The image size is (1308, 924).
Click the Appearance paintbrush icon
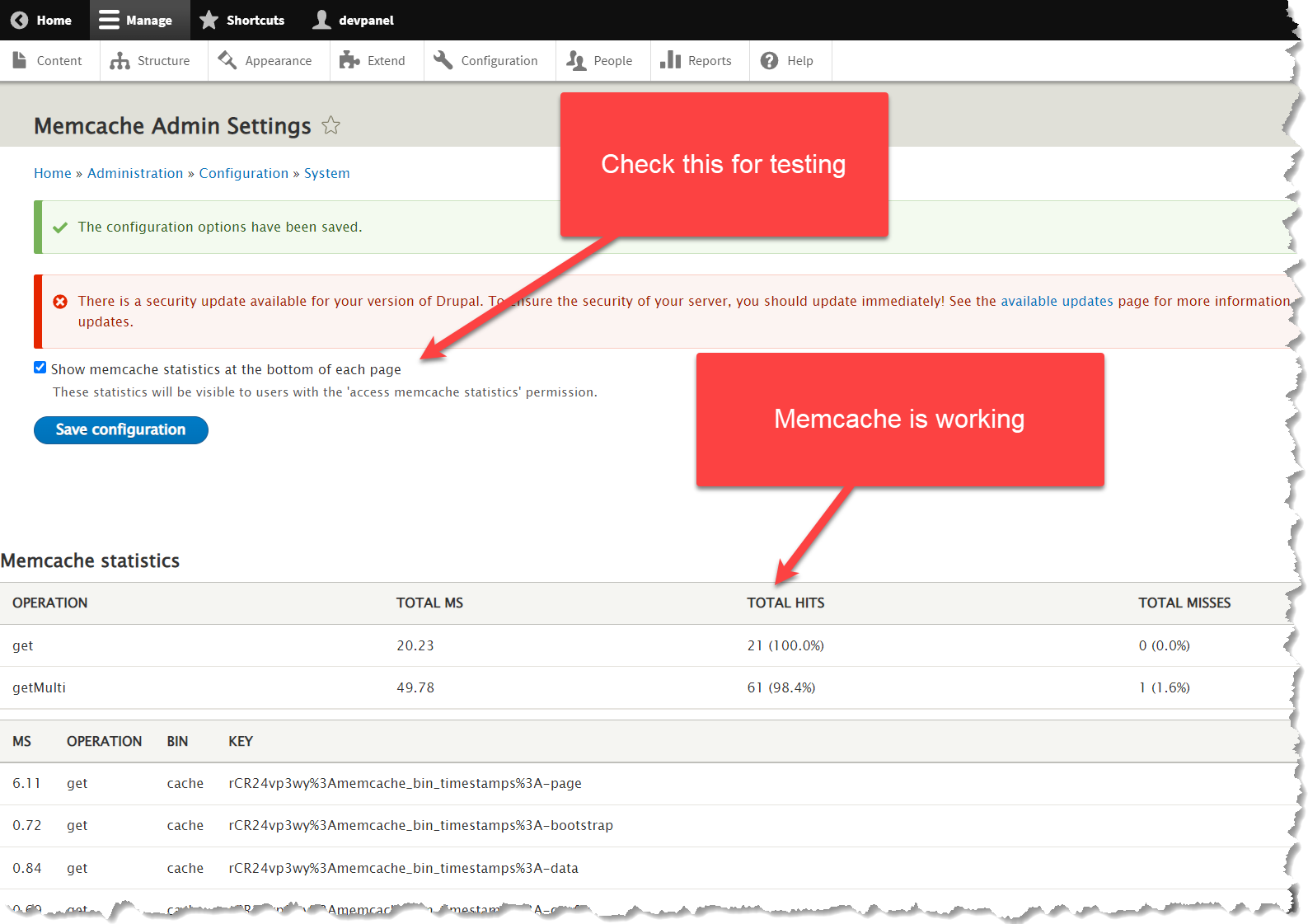[x=227, y=60]
